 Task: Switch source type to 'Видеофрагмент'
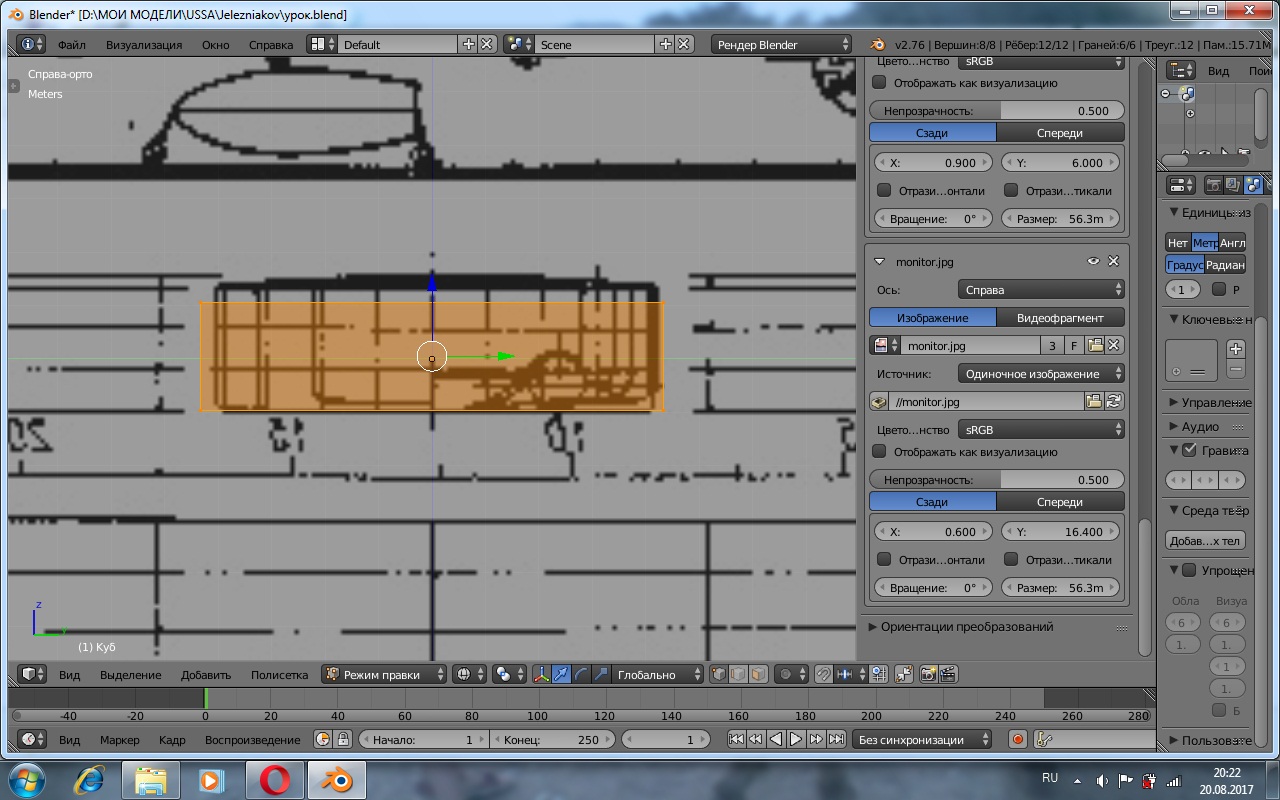[1060, 318]
